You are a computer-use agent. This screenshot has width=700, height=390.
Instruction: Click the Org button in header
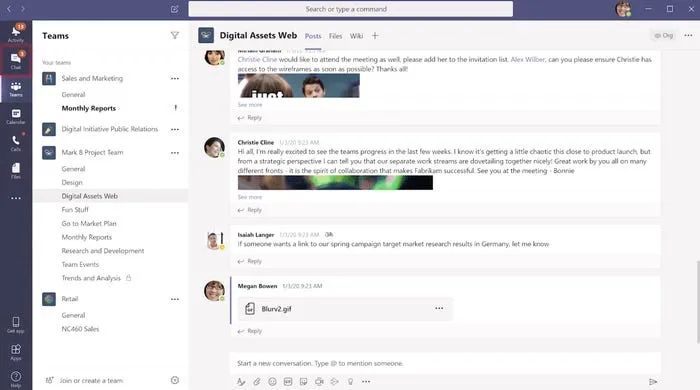point(664,35)
